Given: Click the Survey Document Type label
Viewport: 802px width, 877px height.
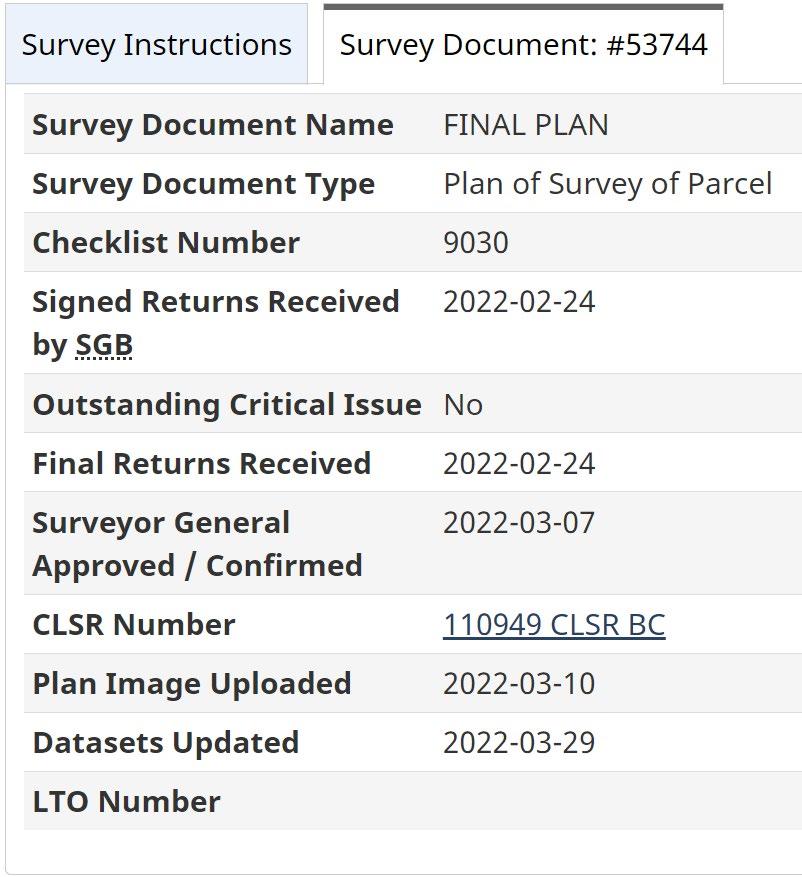Looking at the screenshot, I should point(204,184).
